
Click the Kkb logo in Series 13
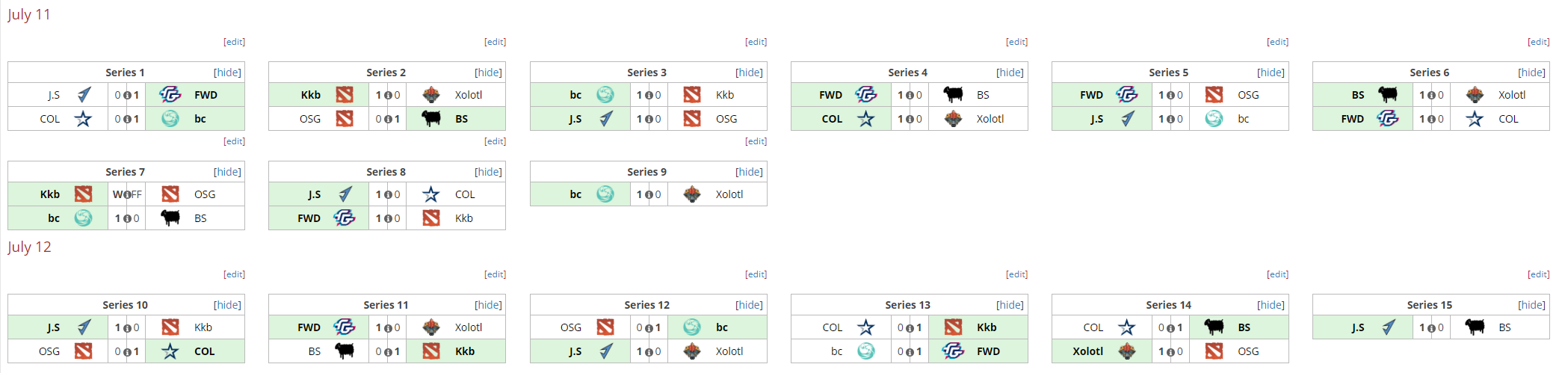(953, 327)
